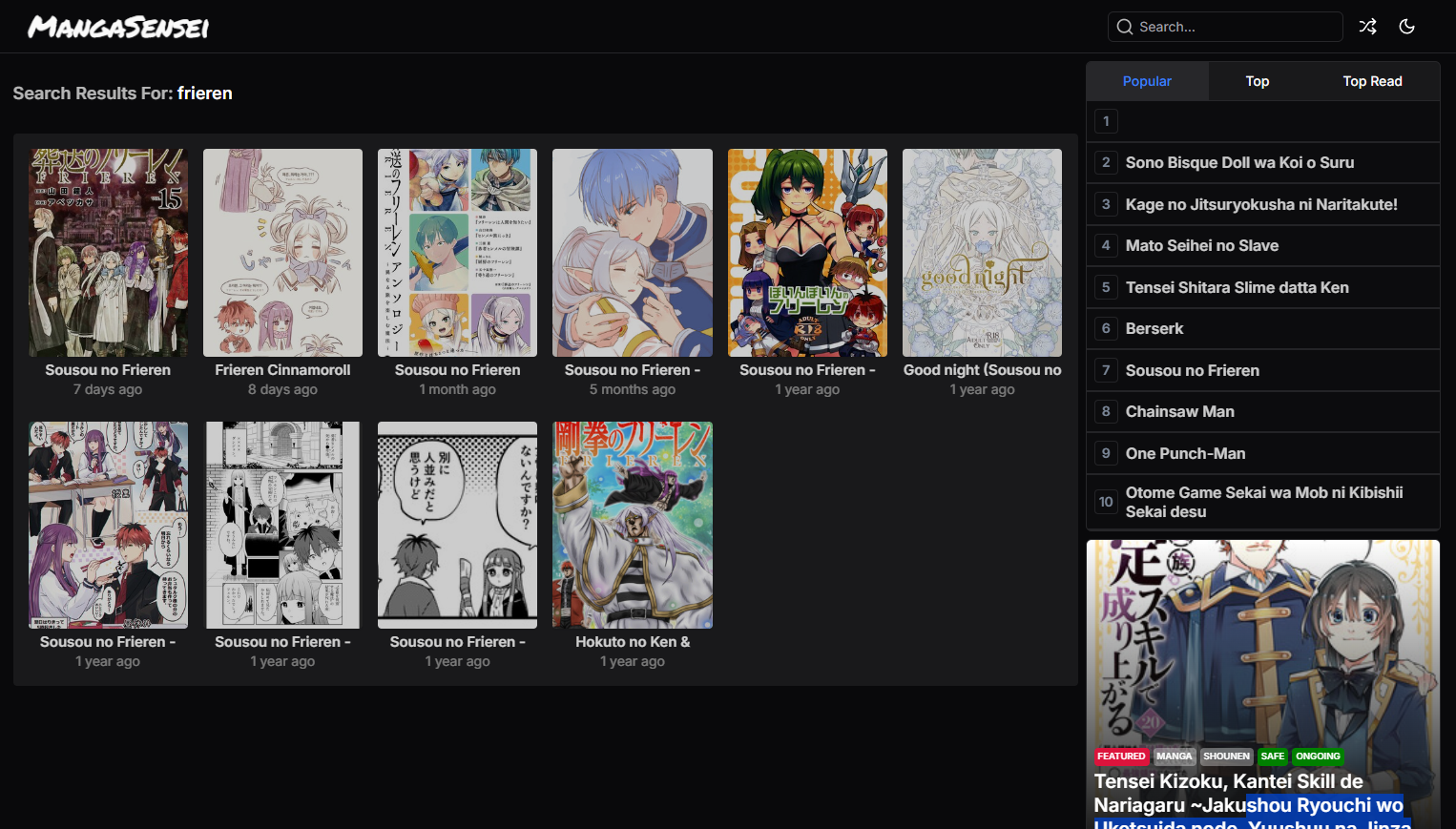The width and height of the screenshot is (1456, 829).
Task: Click the "8 days ago" timestamp
Action: [x=282, y=389]
